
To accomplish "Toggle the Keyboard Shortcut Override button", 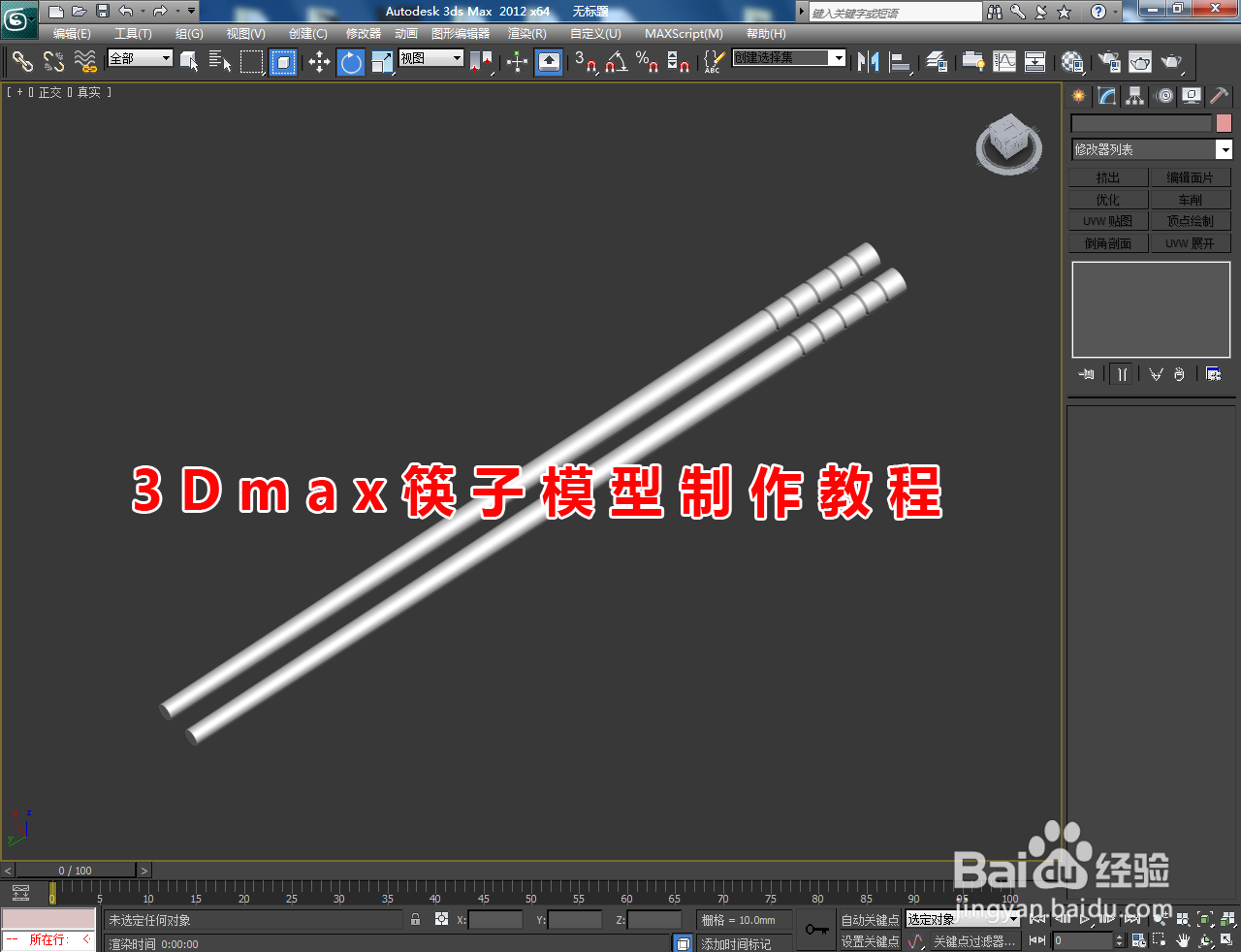I will coord(549,62).
